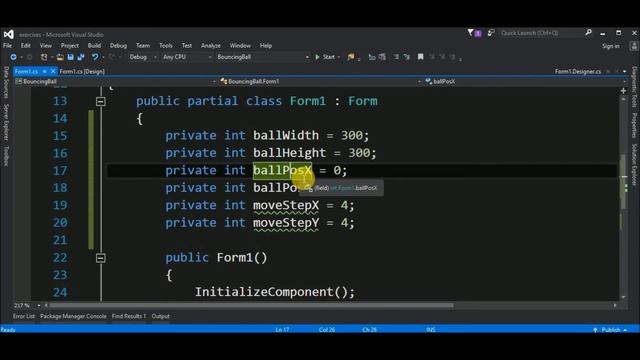The image size is (640, 360).
Task: Open the Package Manager Console tab
Action: coord(73,316)
